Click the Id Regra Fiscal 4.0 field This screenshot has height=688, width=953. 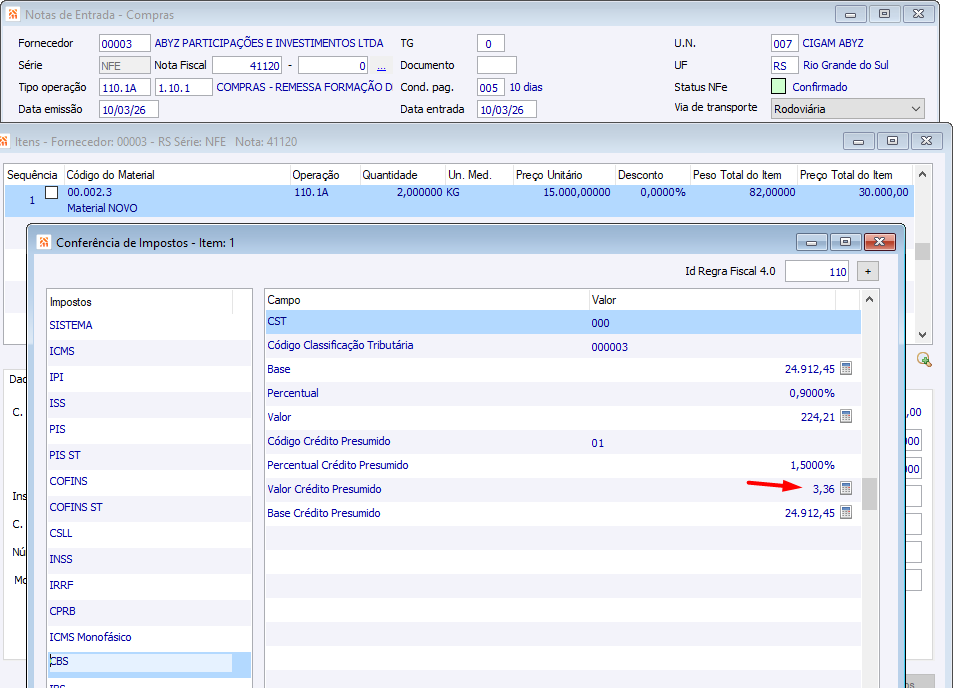pos(817,272)
